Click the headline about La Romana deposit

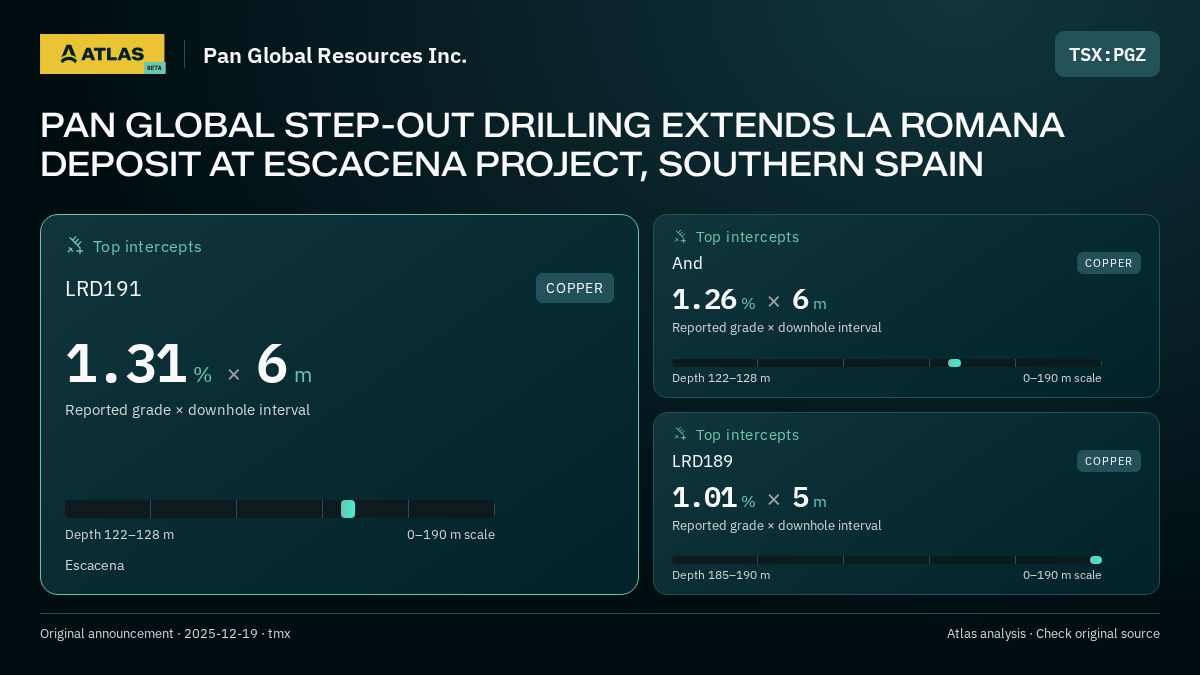pos(552,145)
